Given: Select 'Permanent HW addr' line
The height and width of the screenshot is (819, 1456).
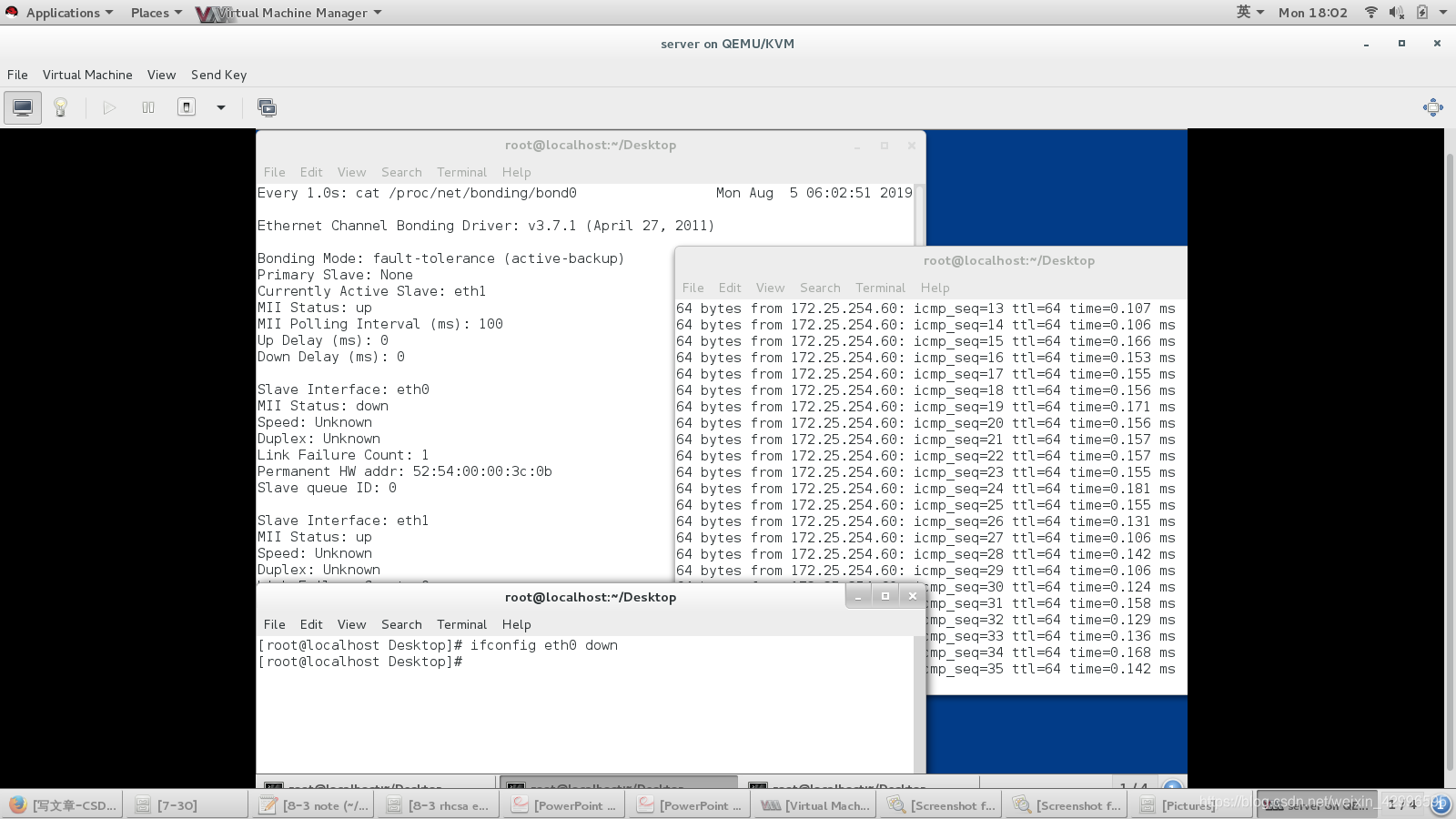Looking at the screenshot, I should click(x=404, y=471).
